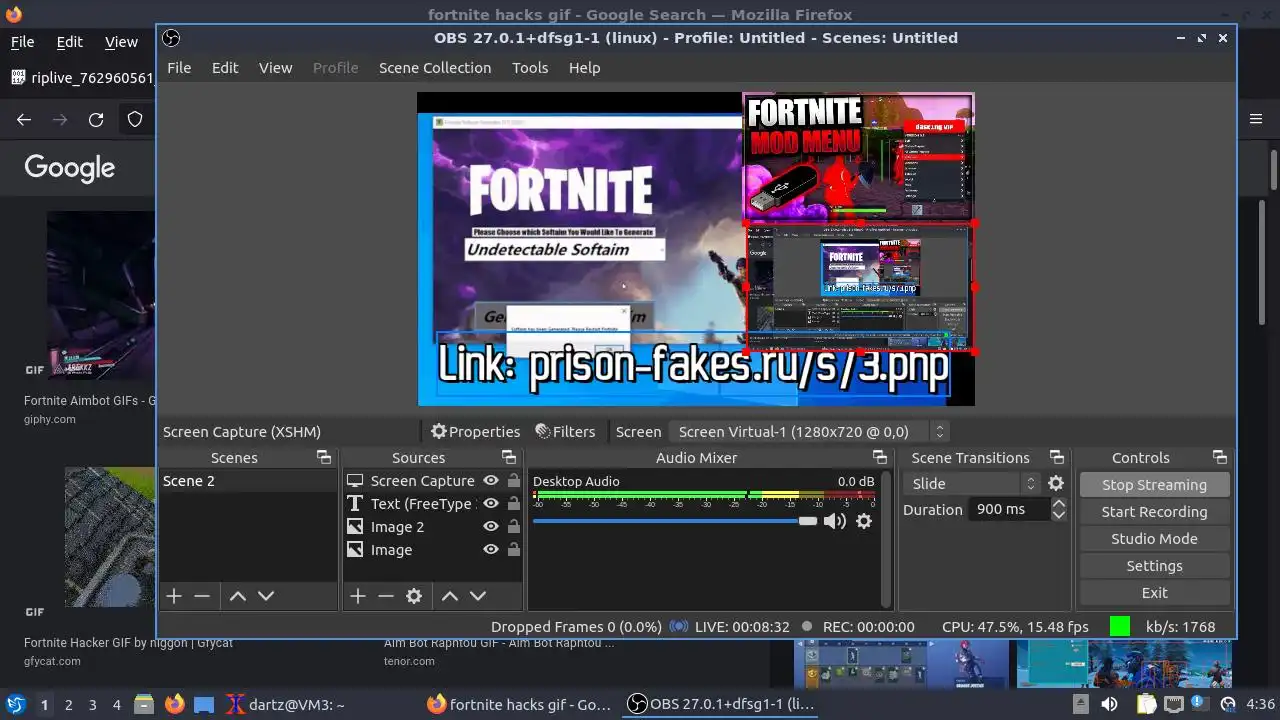Open the OBS File menu

coord(179,68)
